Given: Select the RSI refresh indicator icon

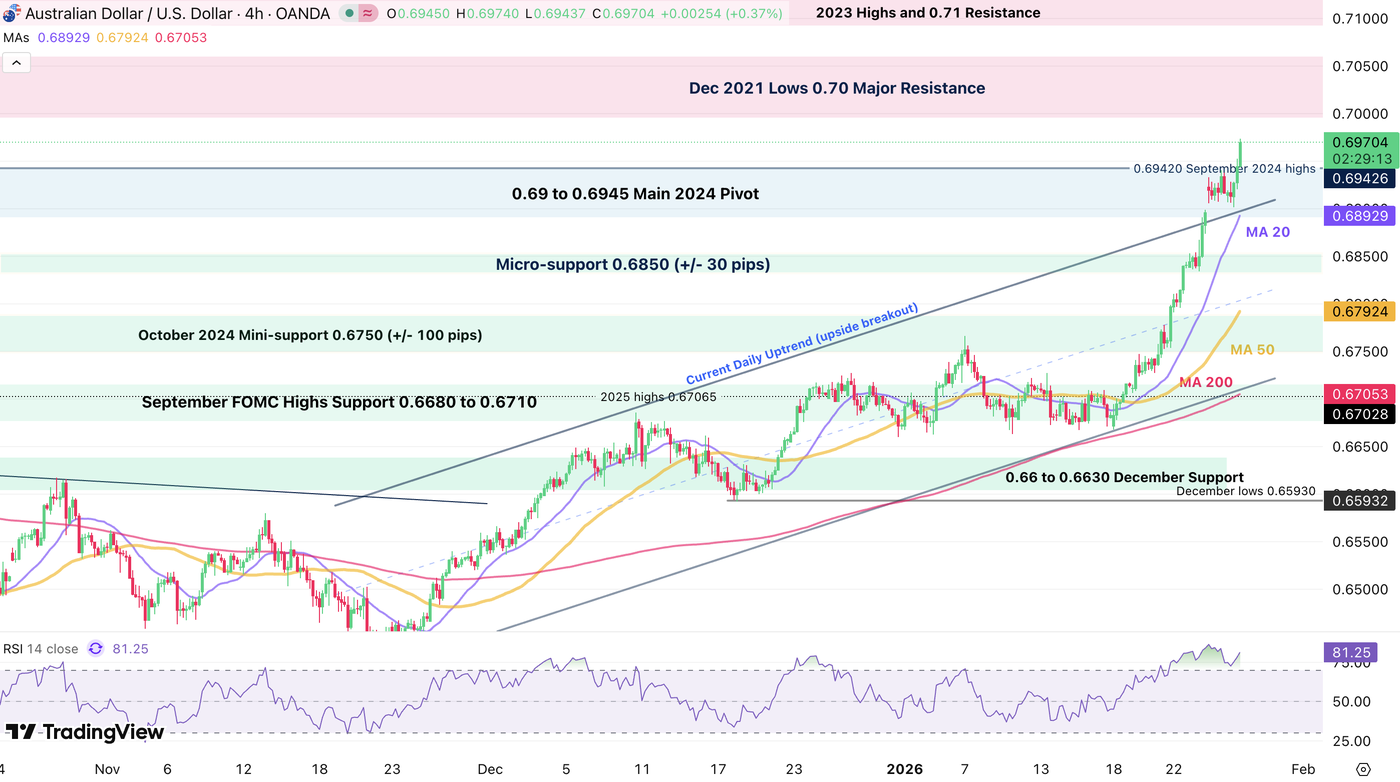Looking at the screenshot, I should click(x=95, y=649).
